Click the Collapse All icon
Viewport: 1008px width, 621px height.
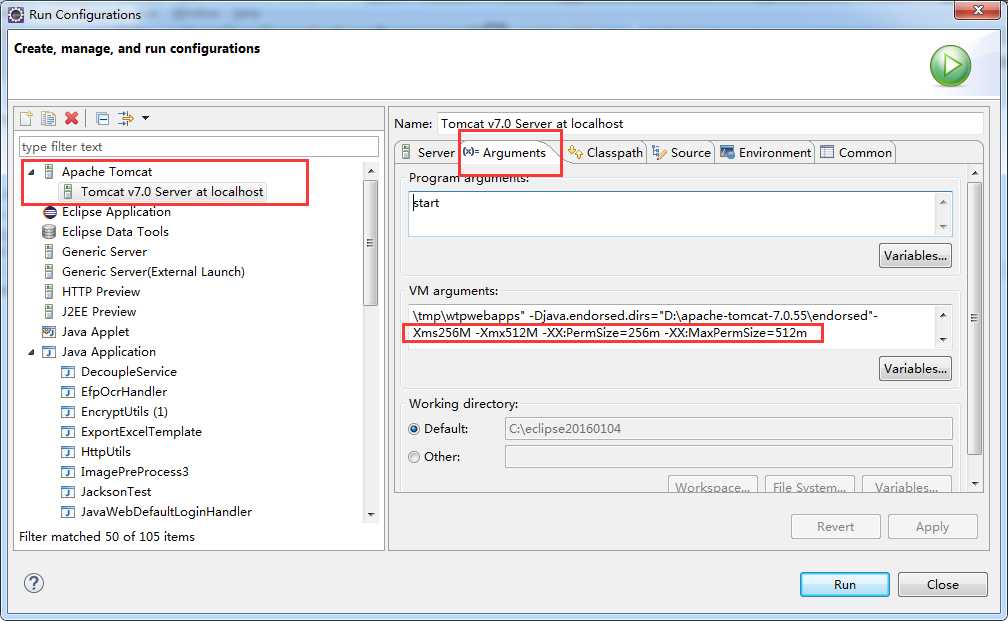[x=102, y=118]
